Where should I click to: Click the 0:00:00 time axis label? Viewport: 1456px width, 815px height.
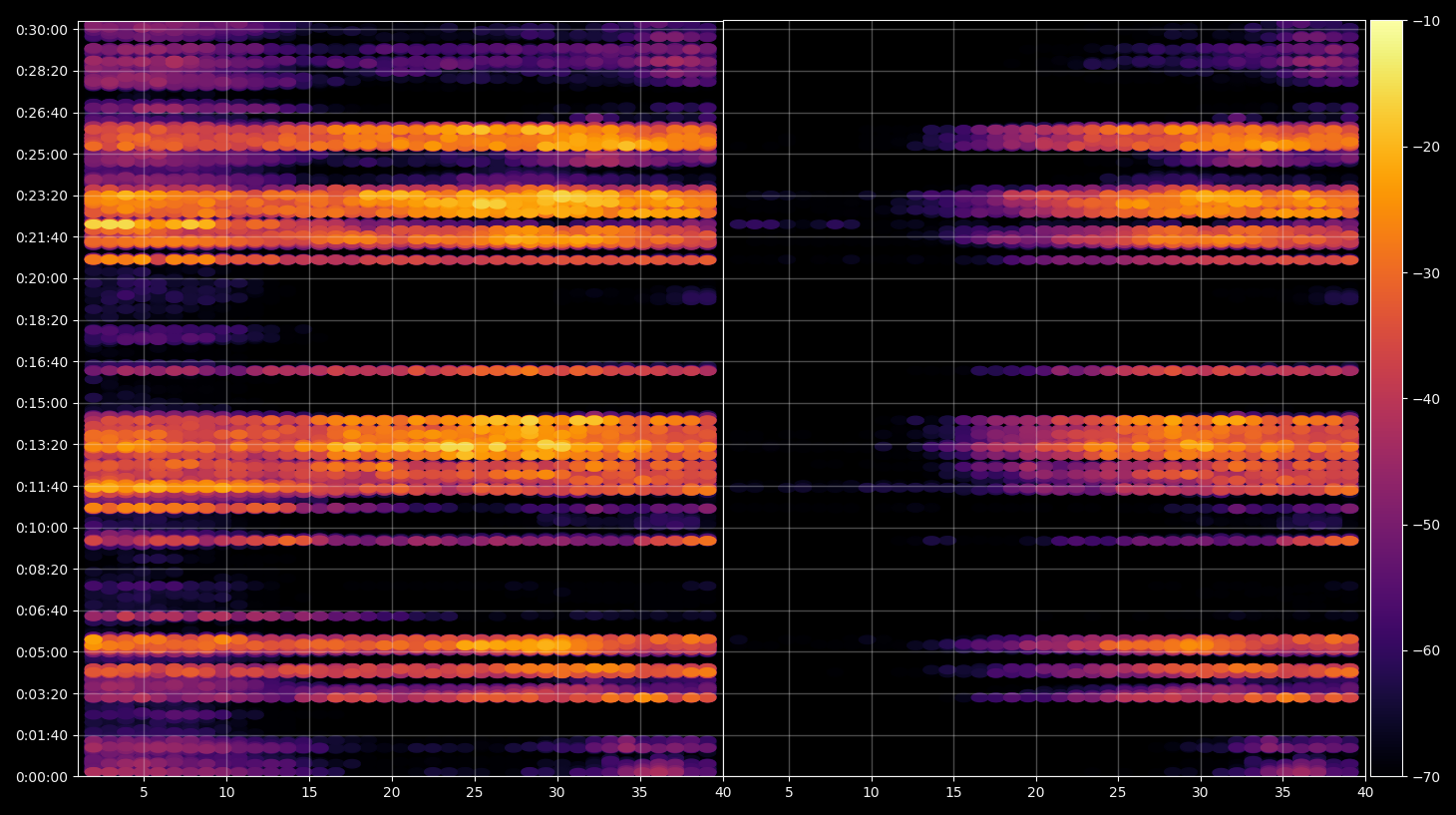[x=42, y=777]
